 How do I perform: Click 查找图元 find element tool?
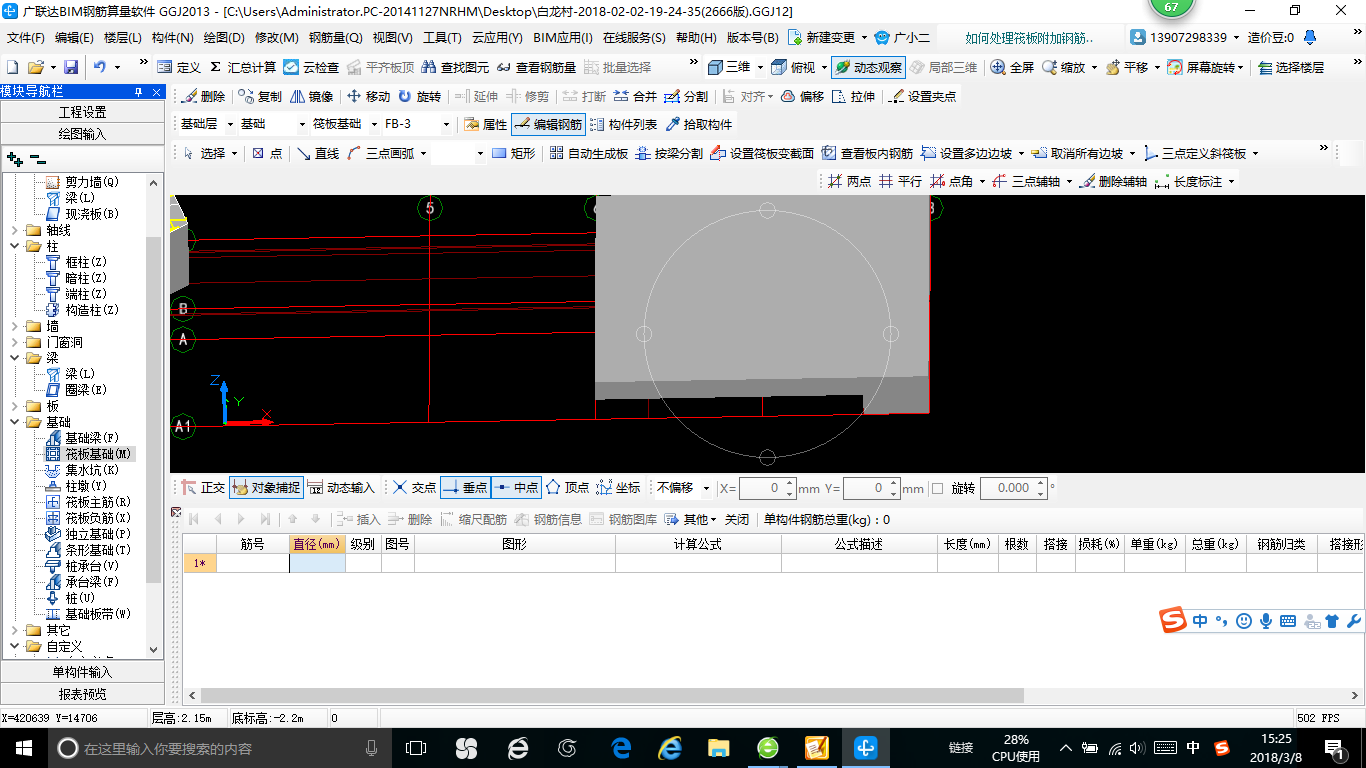click(x=455, y=67)
